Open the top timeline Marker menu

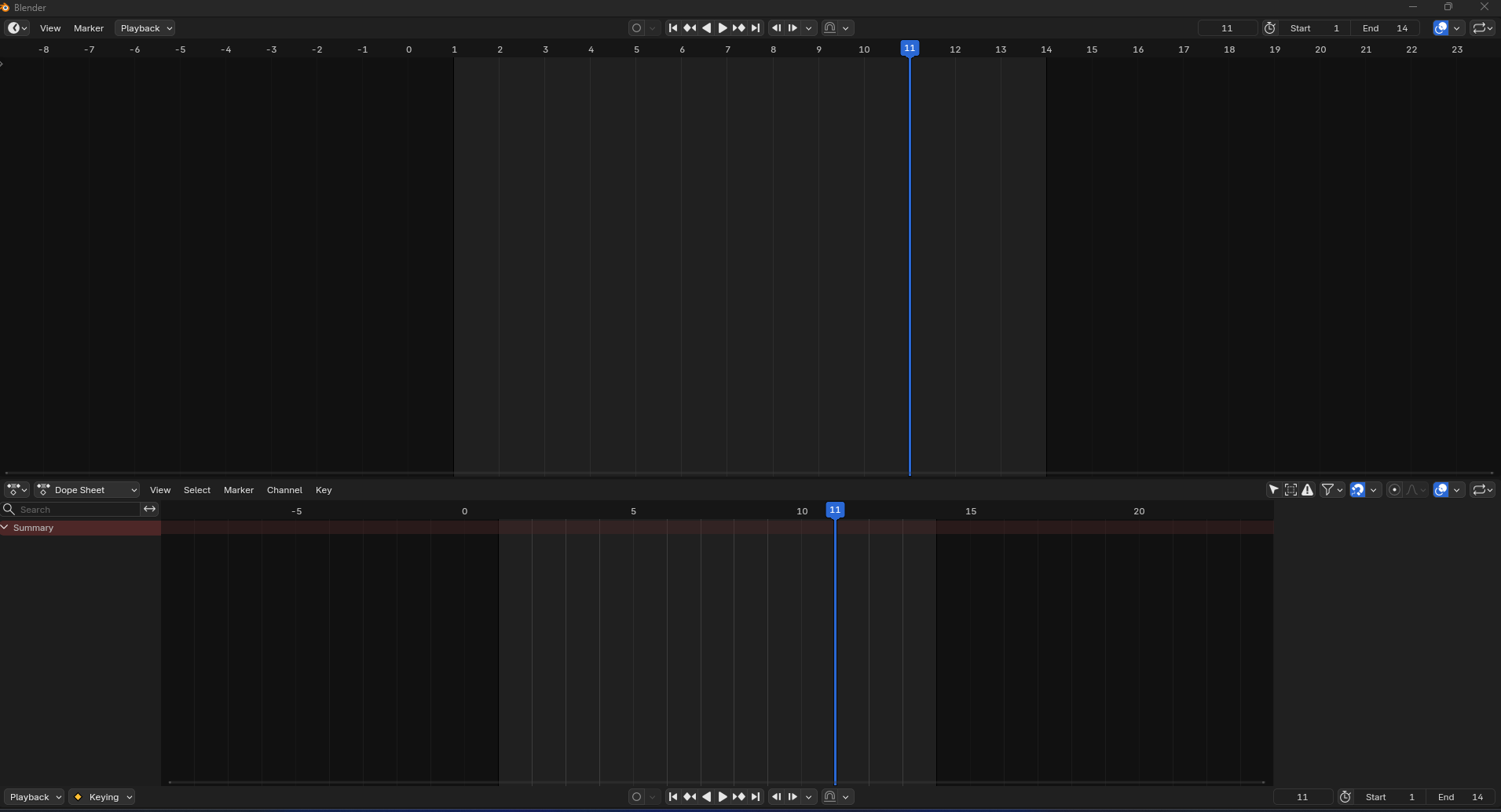pos(89,28)
